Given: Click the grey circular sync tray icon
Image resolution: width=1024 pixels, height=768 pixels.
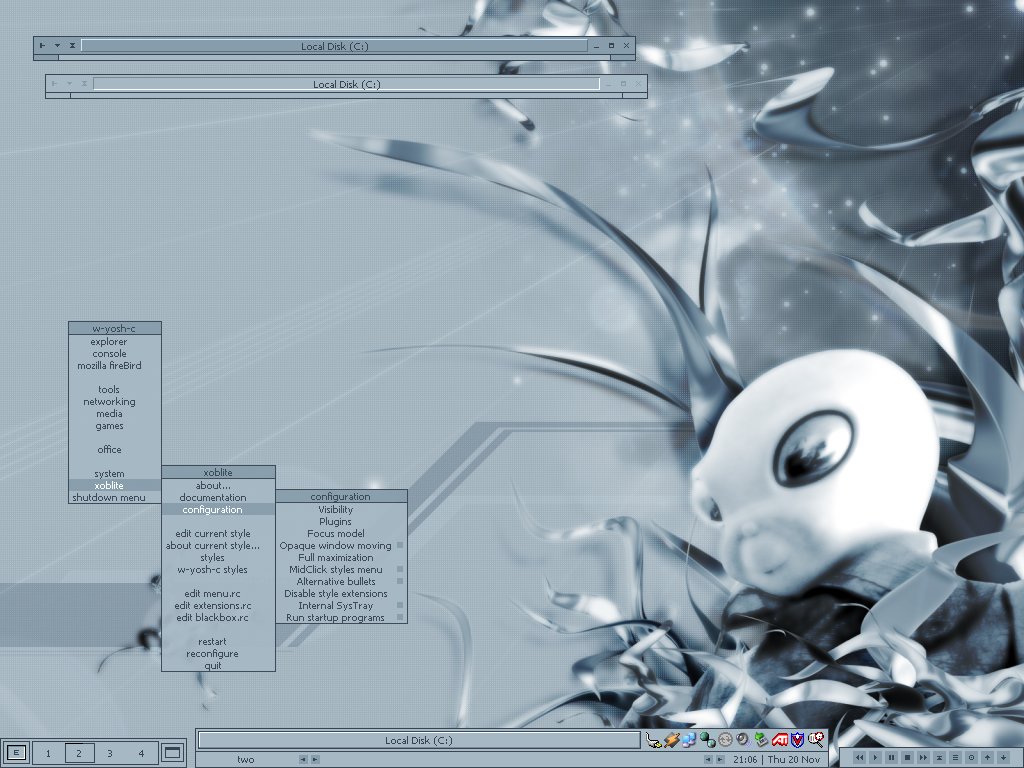Looking at the screenshot, I should click(x=725, y=739).
